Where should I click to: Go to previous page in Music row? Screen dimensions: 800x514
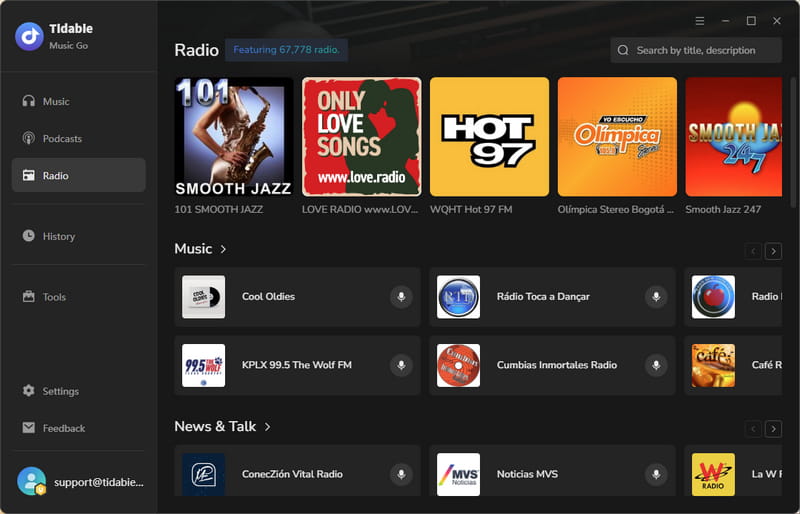[753, 251]
